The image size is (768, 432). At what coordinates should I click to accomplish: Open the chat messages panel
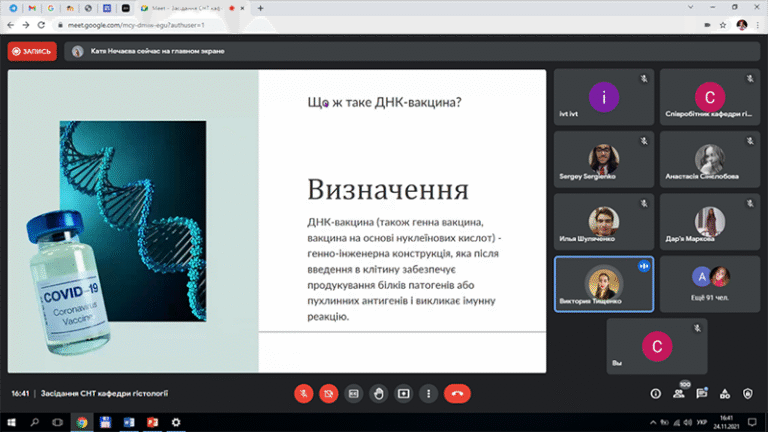point(703,393)
